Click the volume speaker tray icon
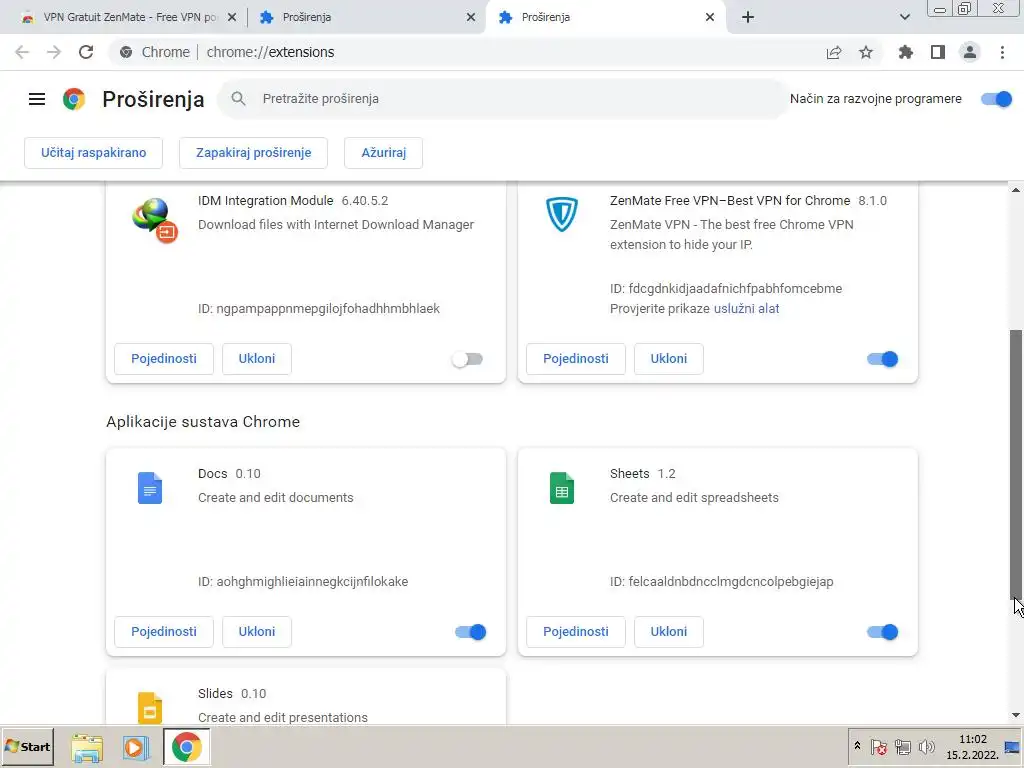Viewport: 1024px width, 768px height. (926, 747)
